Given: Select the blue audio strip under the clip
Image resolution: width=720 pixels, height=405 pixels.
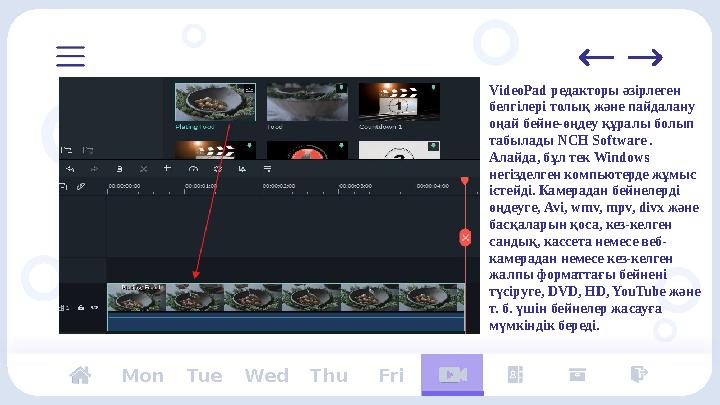Looking at the screenshot, I should point(286,322).
